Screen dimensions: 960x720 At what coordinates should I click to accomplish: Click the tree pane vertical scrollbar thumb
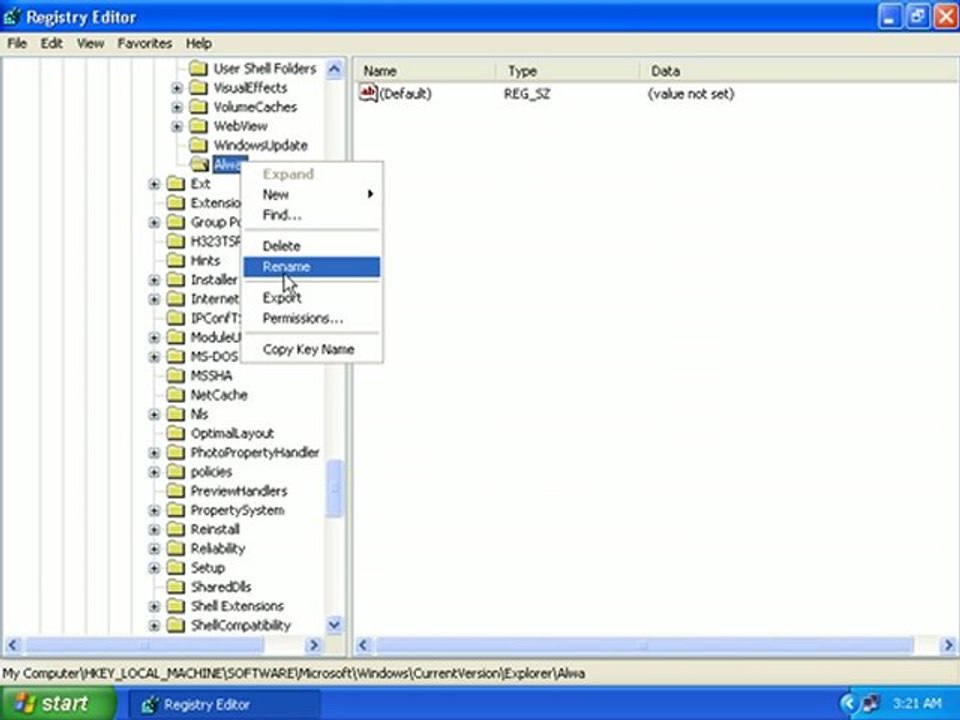[334, 489]
